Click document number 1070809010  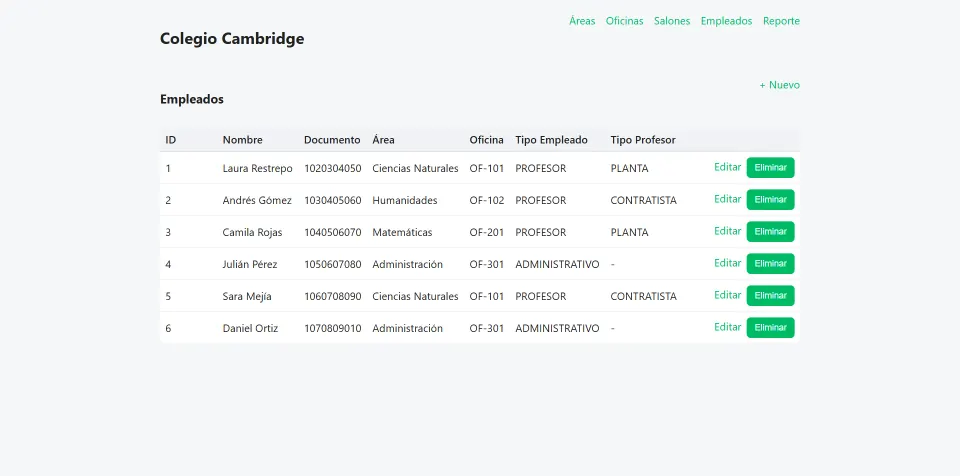[x=332, y=328]
